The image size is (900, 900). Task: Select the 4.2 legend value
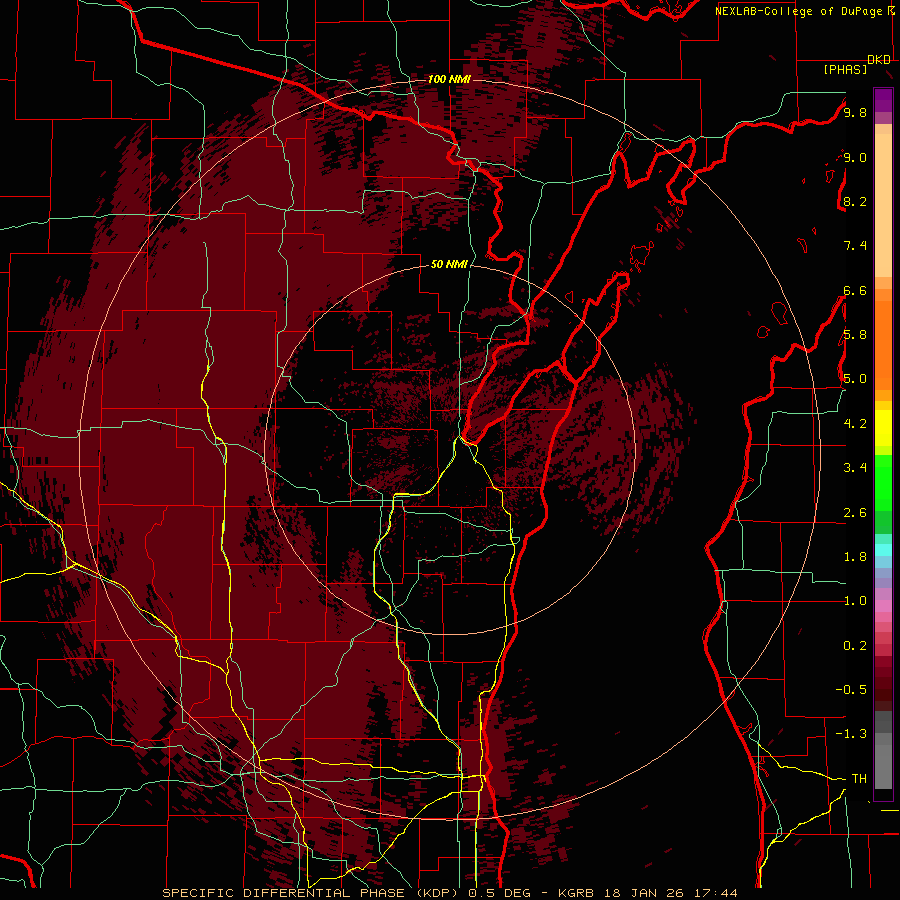[855, 424]
